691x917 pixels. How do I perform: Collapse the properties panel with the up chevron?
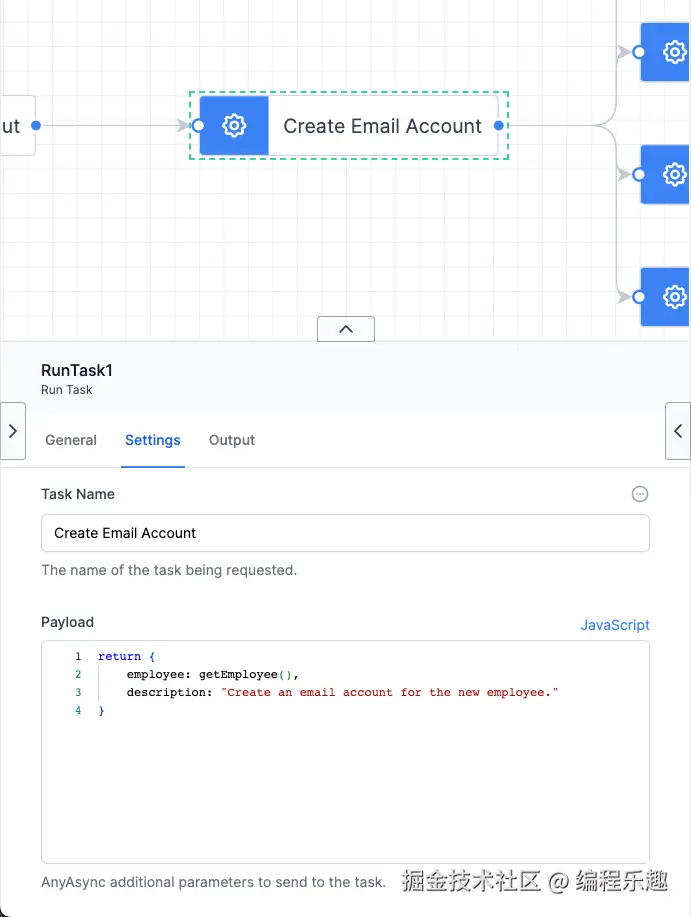346,329
